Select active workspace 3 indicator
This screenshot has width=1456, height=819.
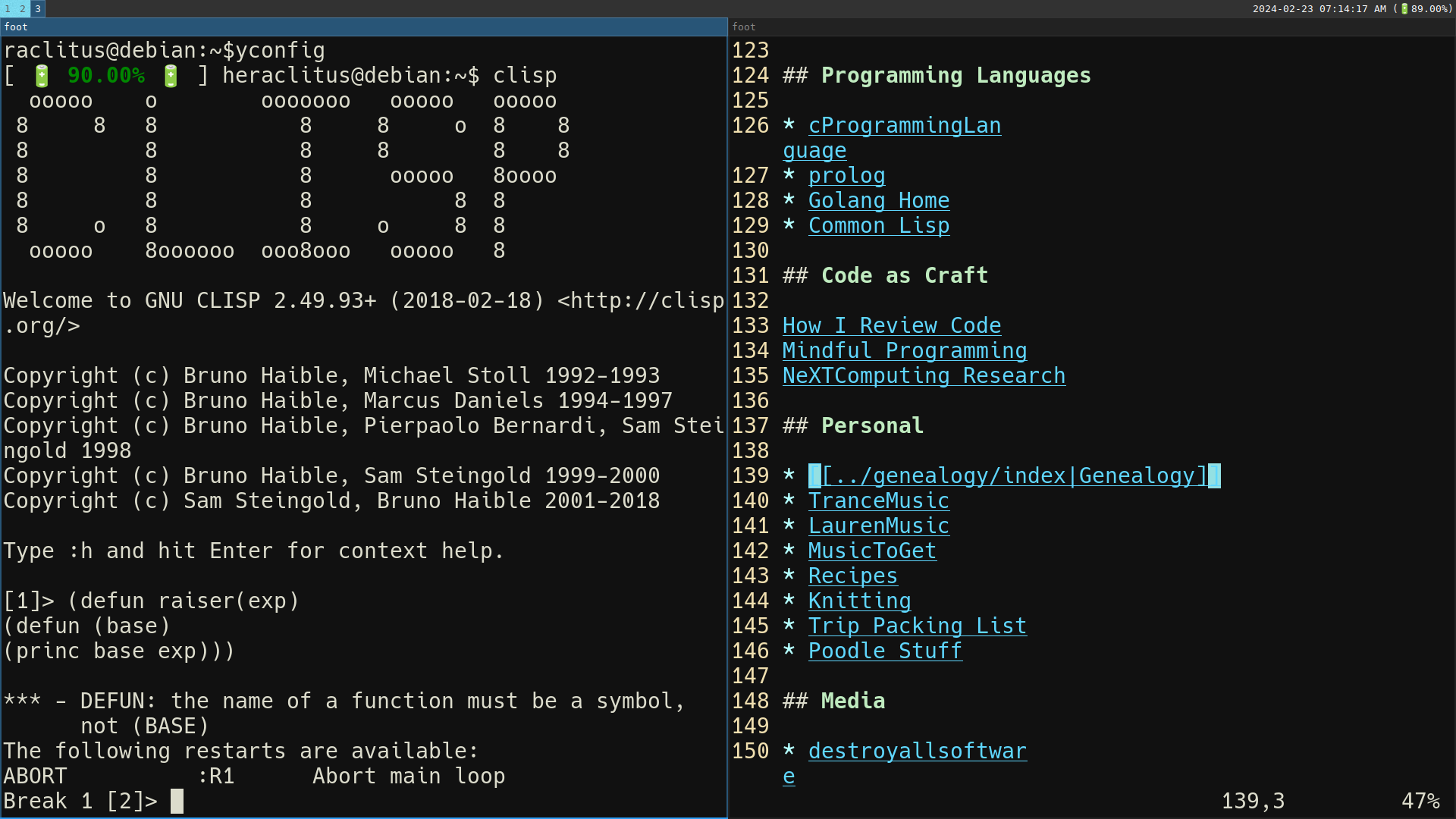pyautogui.click(x=38, y=8)
